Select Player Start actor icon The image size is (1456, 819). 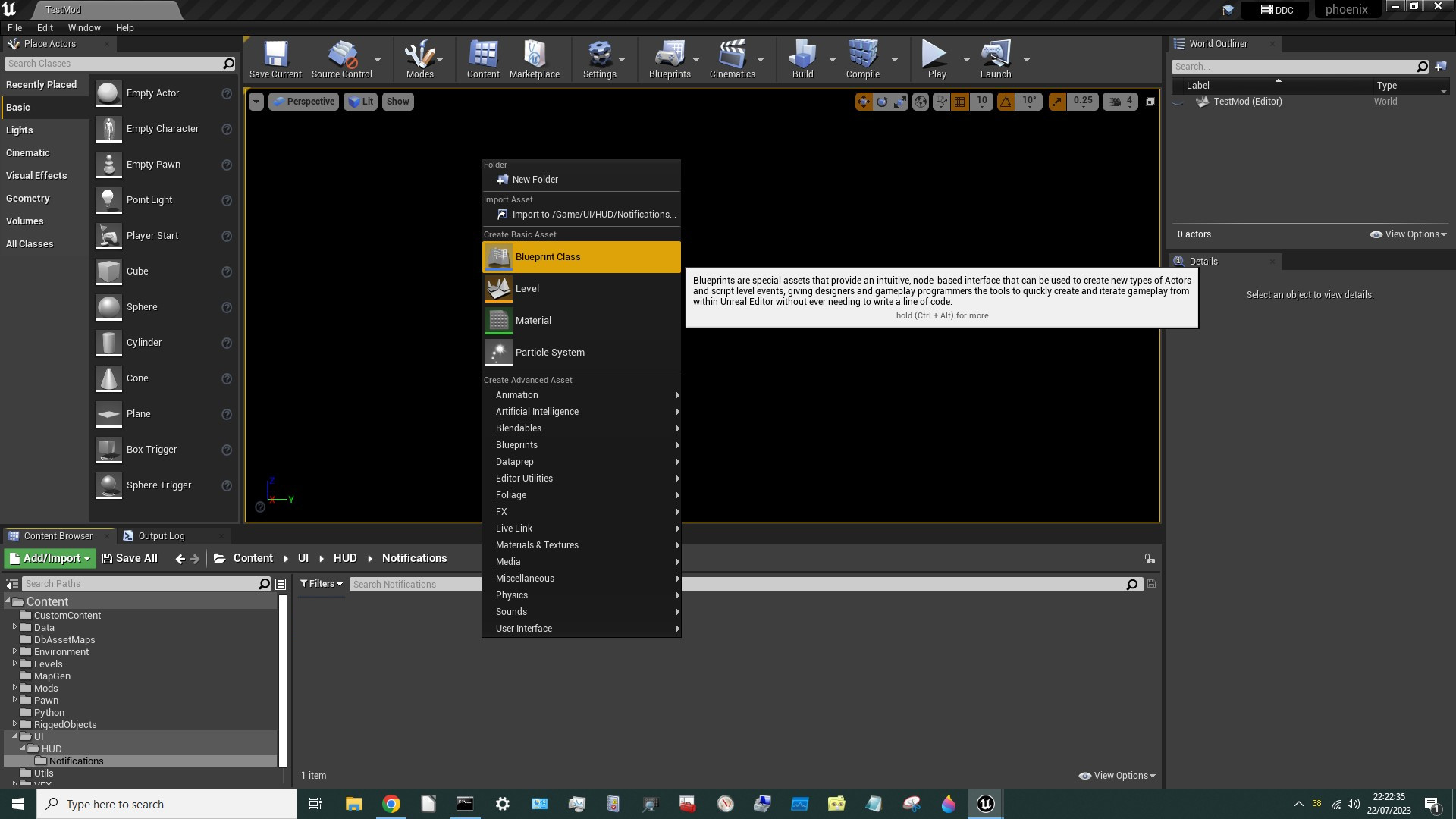108,236
